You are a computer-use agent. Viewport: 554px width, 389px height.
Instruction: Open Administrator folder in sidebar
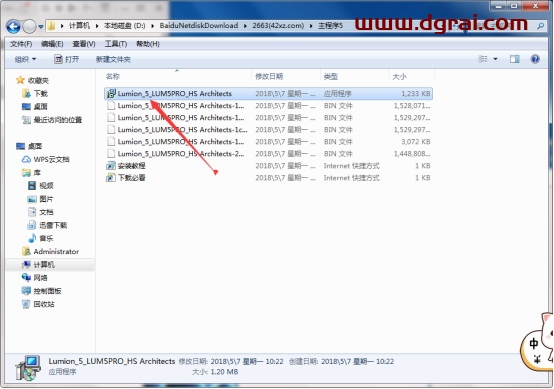51,252
